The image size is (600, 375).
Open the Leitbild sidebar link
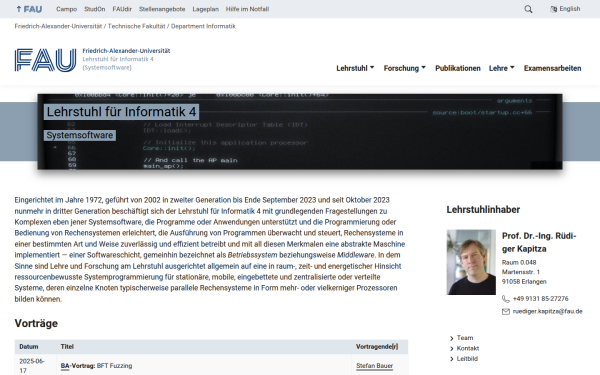click(467, 359)
